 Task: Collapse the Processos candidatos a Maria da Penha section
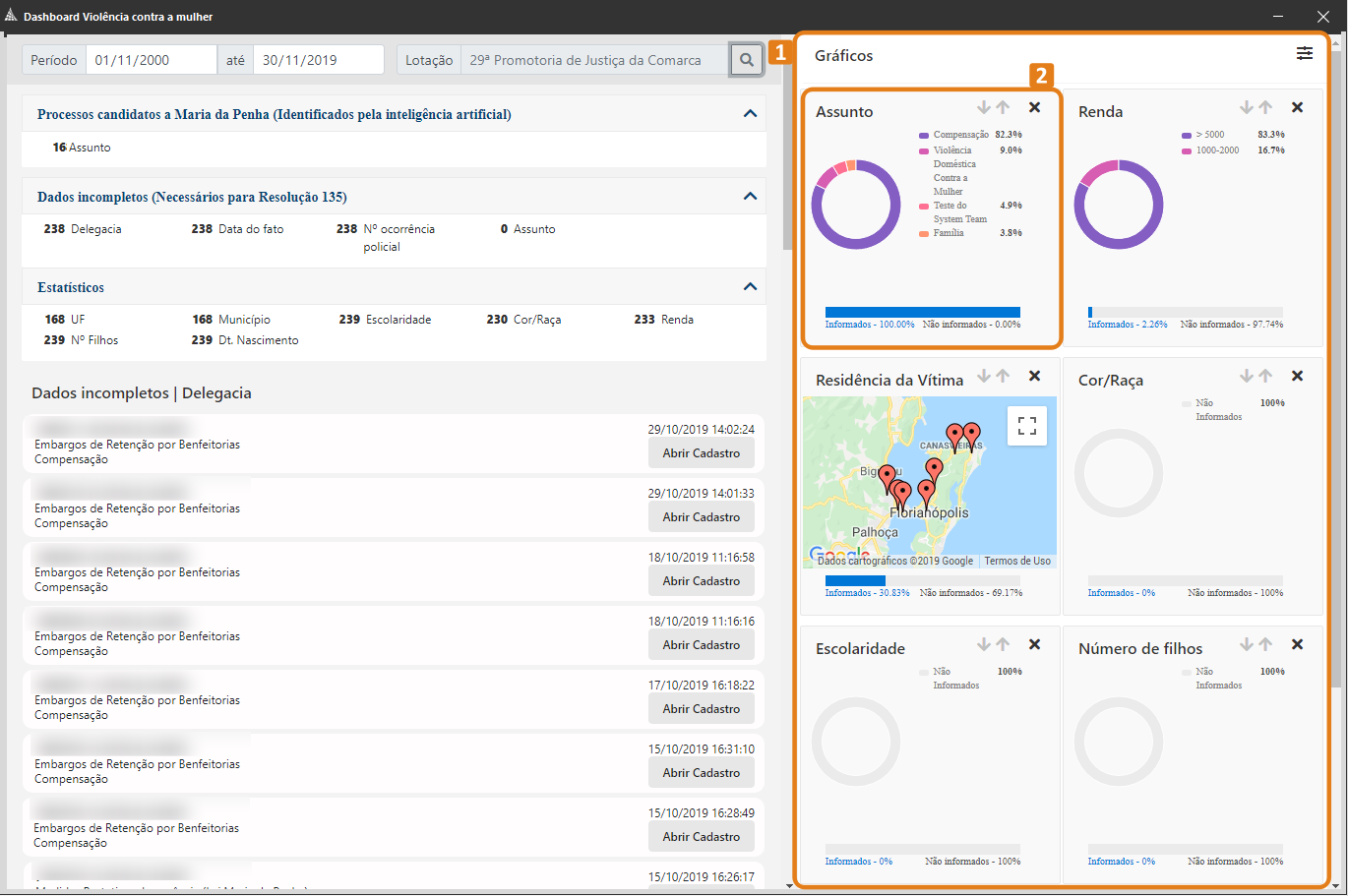pos(750,114)
